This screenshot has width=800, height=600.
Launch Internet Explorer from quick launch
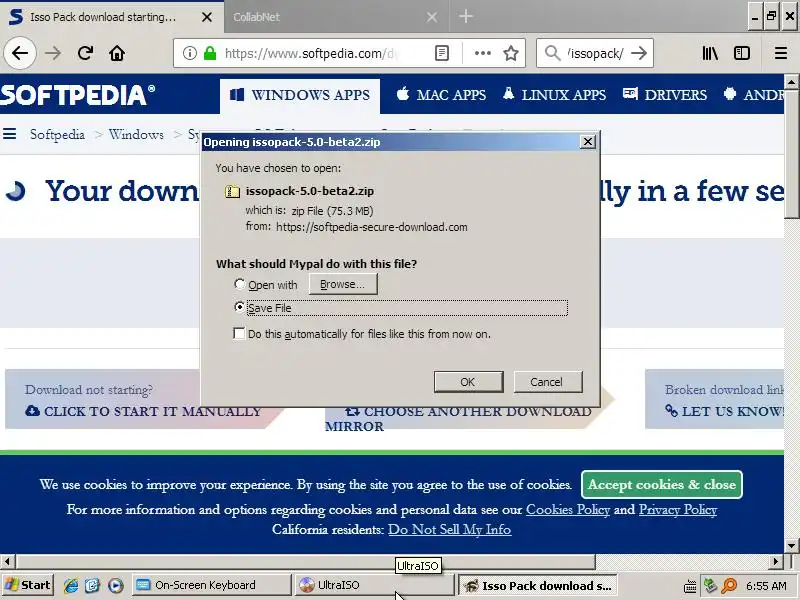[71, 585]
